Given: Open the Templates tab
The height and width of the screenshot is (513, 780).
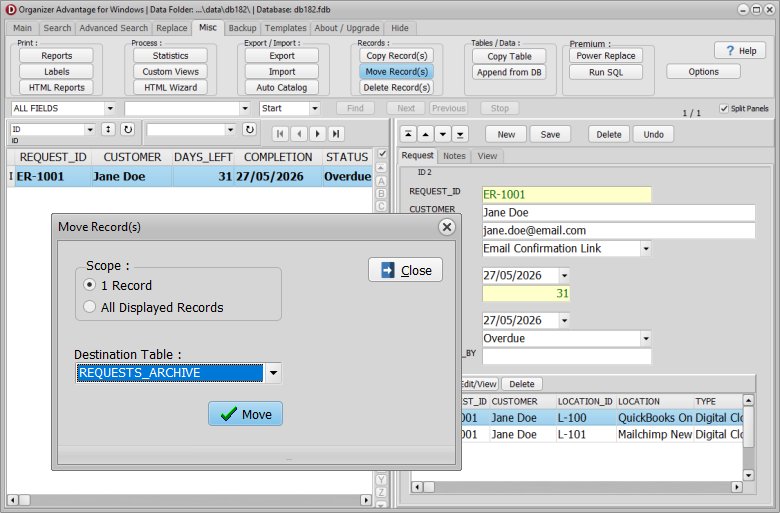Looking at the screenshot, I should point(286,28).
